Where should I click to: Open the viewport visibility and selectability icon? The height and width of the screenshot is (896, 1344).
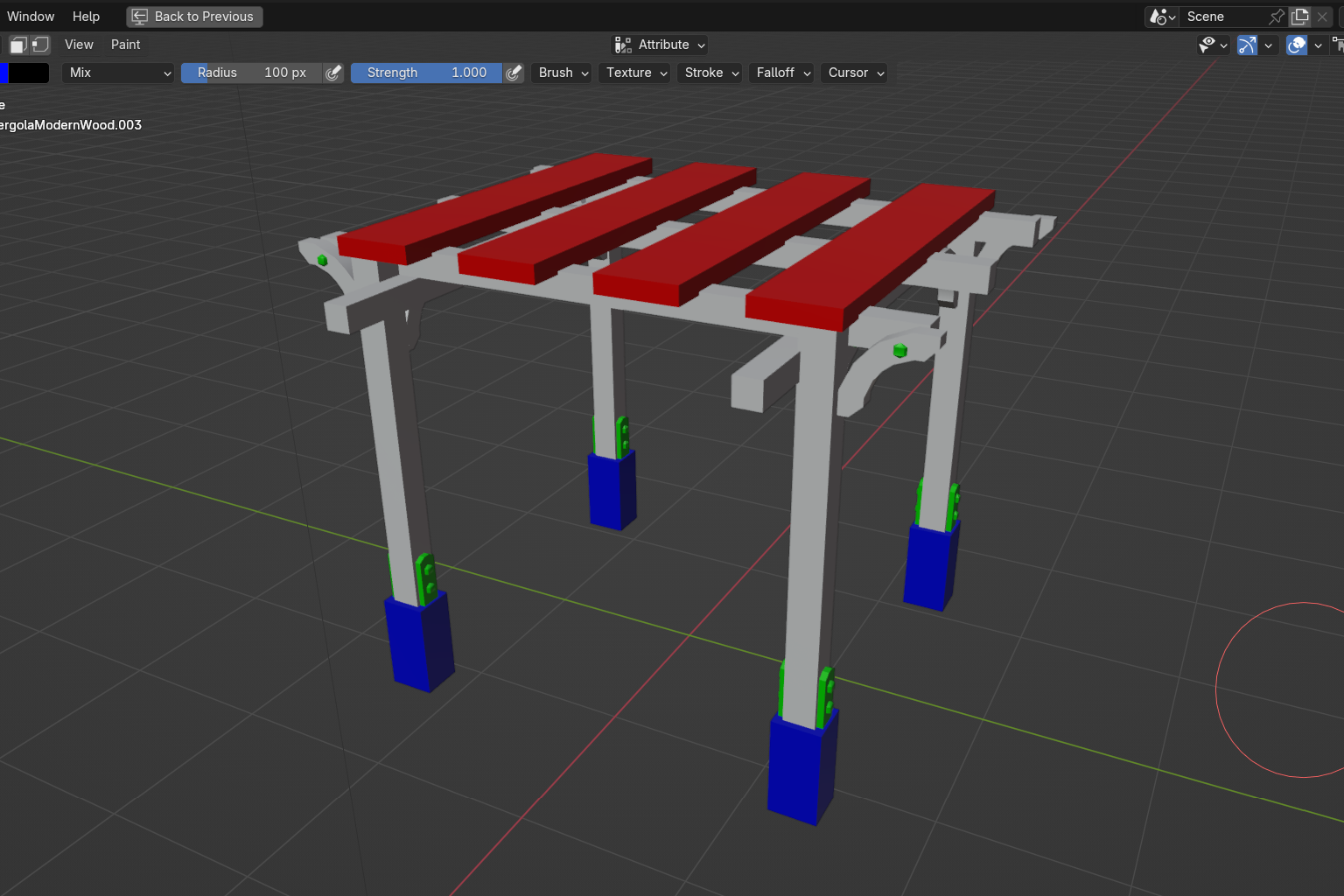[1214, 45]
